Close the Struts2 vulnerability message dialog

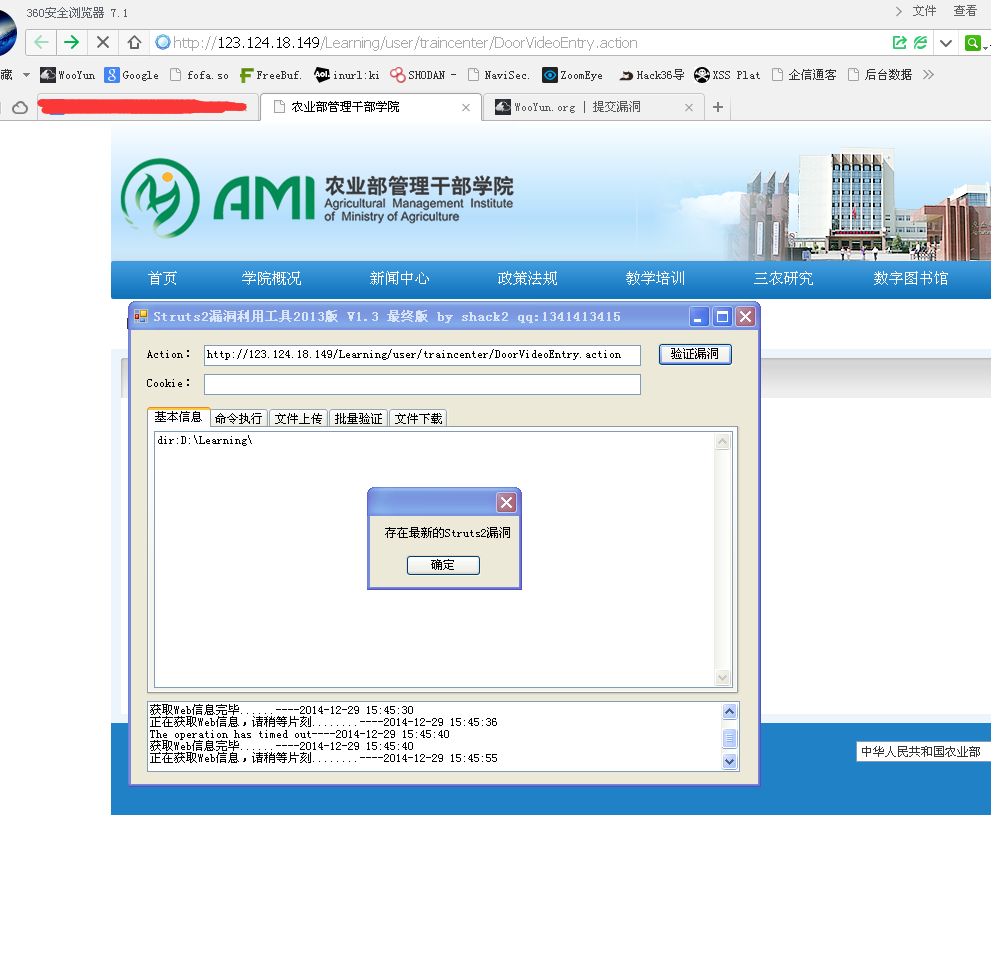[506, 502]
